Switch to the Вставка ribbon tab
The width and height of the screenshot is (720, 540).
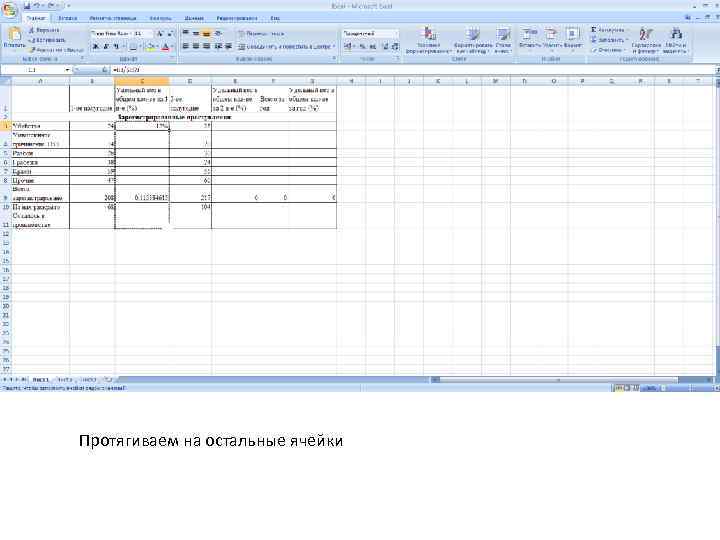click(x=68, y=18)
